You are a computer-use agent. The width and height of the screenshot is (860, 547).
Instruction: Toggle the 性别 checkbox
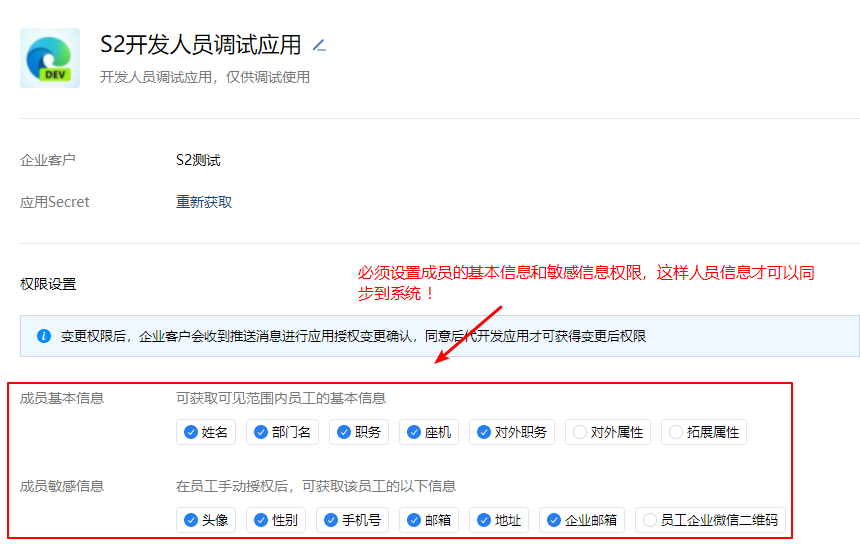(x=260, y=520)
